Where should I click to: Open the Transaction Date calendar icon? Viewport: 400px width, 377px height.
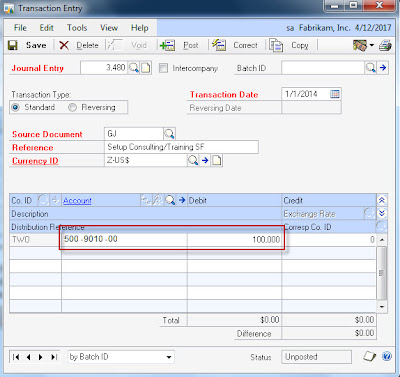[335, 94]
